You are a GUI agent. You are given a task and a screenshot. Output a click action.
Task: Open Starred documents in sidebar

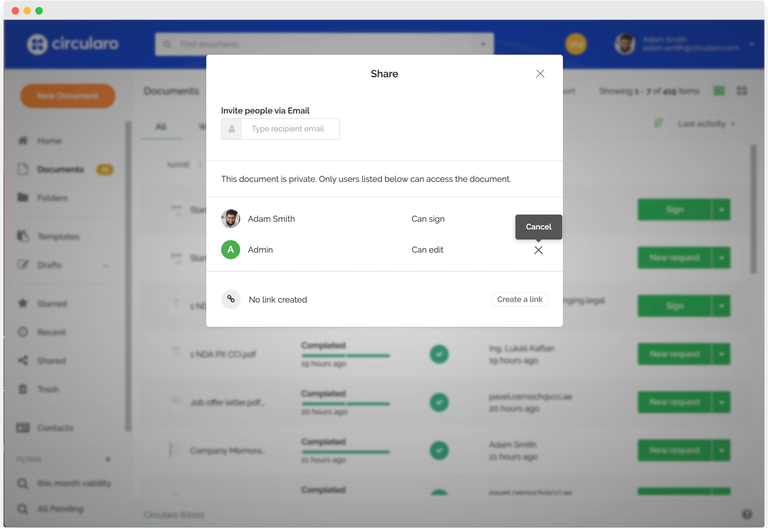click(51, 304)
